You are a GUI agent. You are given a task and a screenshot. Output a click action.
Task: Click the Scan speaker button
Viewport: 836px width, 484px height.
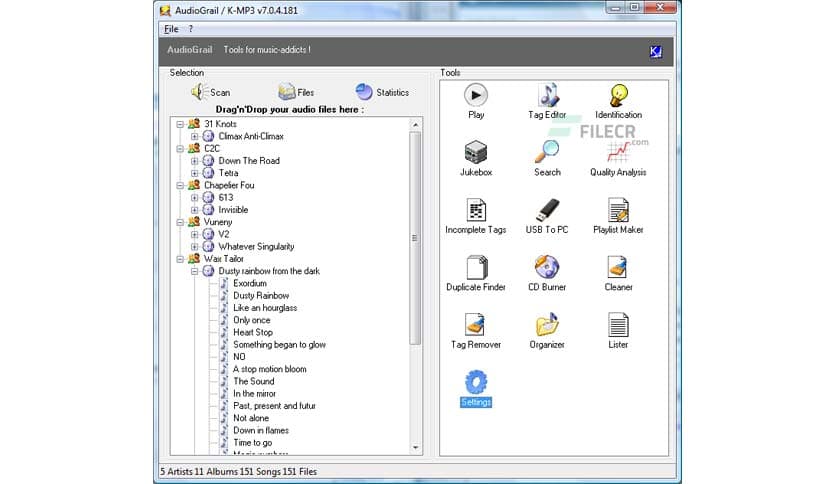[x=211, y=92]
